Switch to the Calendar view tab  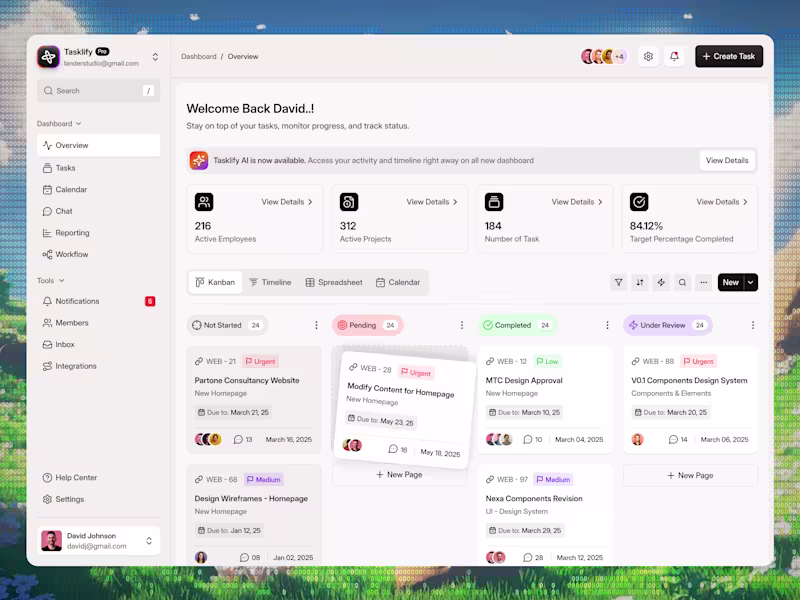click(398, 282)
